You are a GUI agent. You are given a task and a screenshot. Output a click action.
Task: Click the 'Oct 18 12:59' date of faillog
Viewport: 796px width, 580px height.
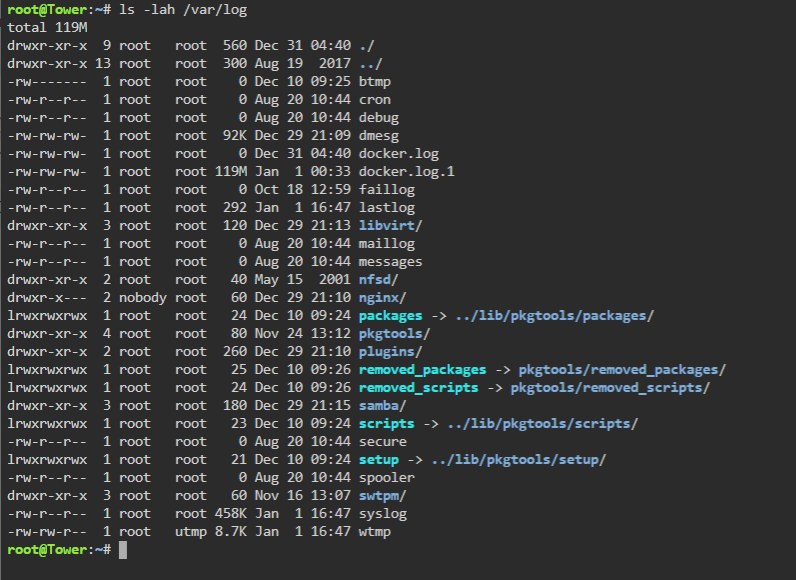pyautogui.click(x=303, y=190)
